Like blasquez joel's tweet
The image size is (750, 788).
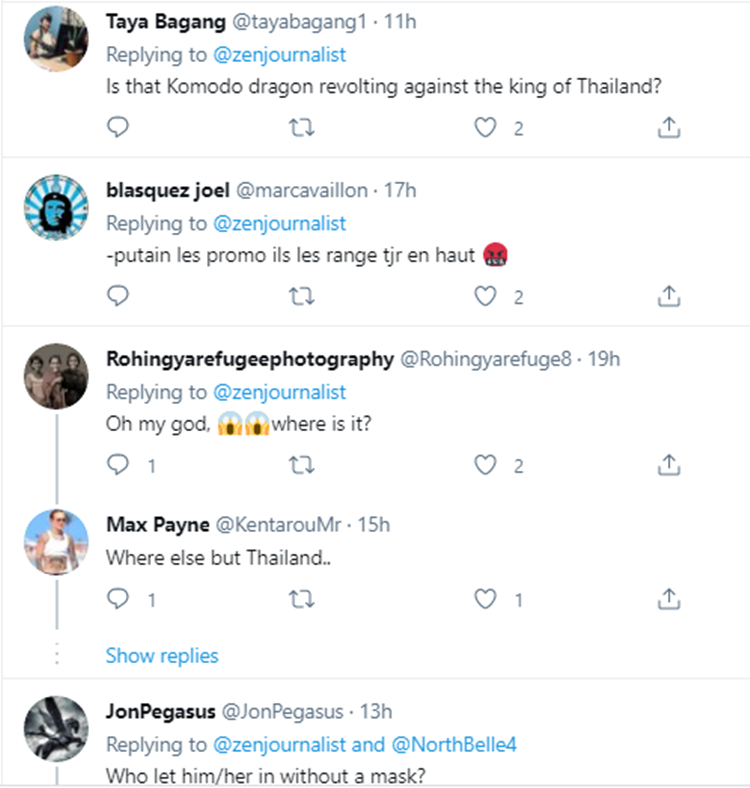[x=485, y=296]
